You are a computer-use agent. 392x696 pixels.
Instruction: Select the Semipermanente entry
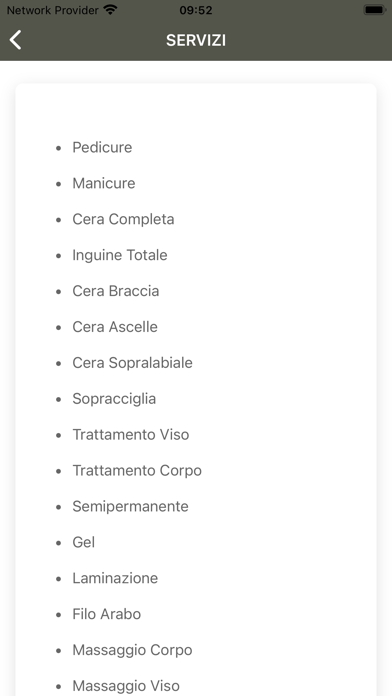pyautogui.click(x=131, y=506)
